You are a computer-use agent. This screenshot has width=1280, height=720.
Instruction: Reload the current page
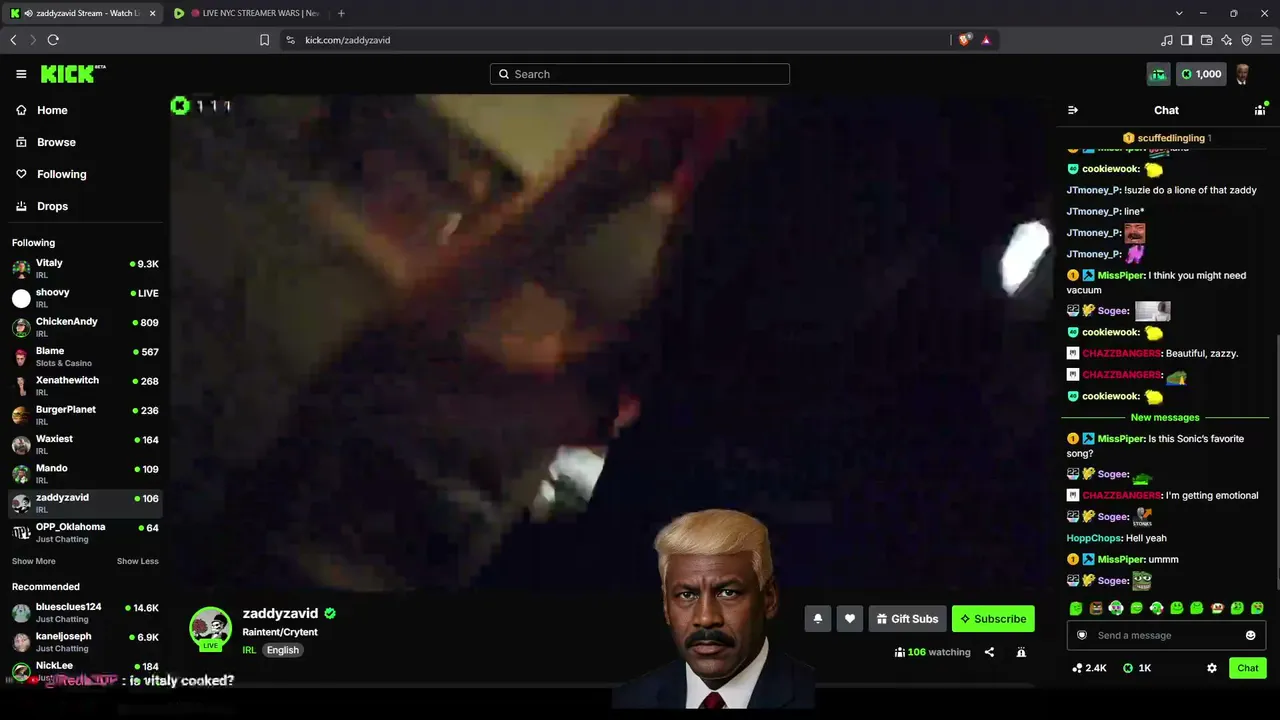pyautogui.click(x=53, y=40)
